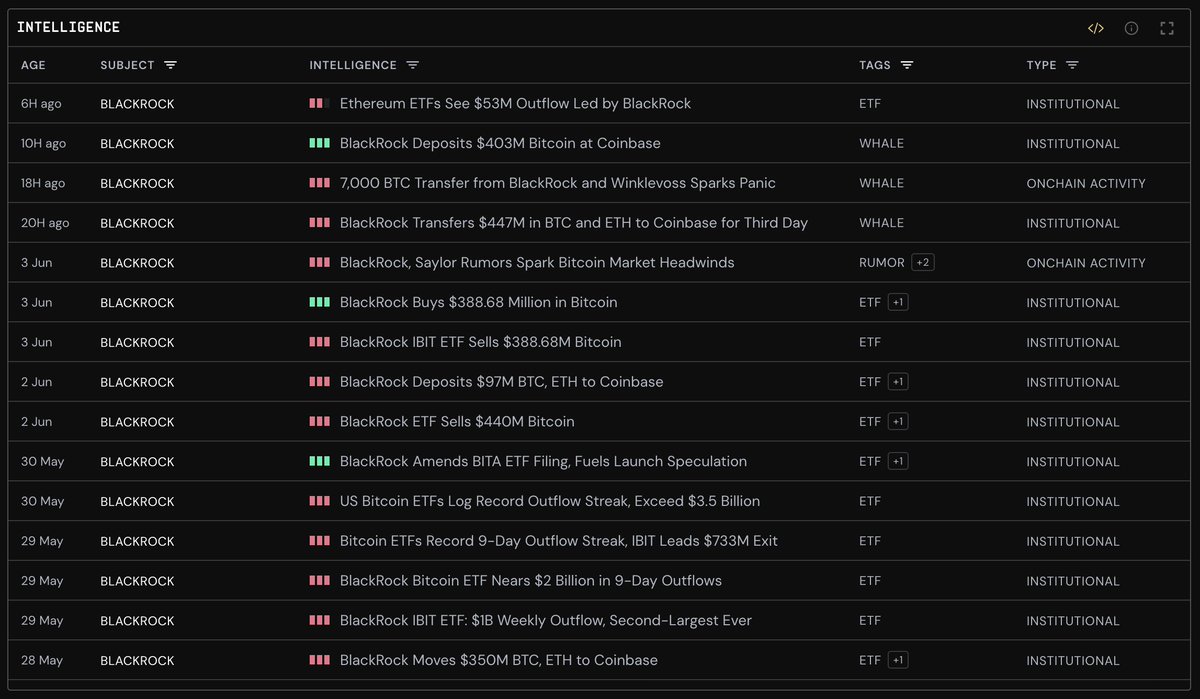This screenshot has height=699, width=1200.
Task: Open the Subject column filter
Action: (170, 65)
